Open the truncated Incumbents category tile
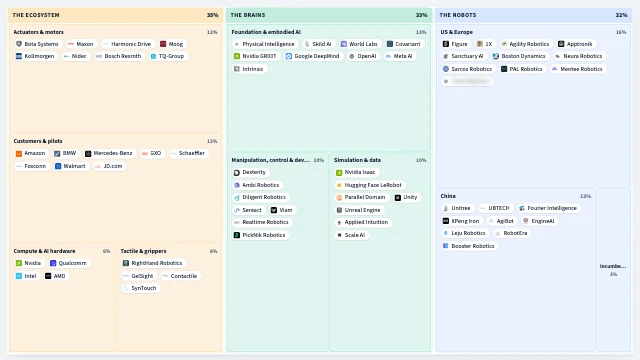Screen dimensions: 640x360 tap(613, 269)
